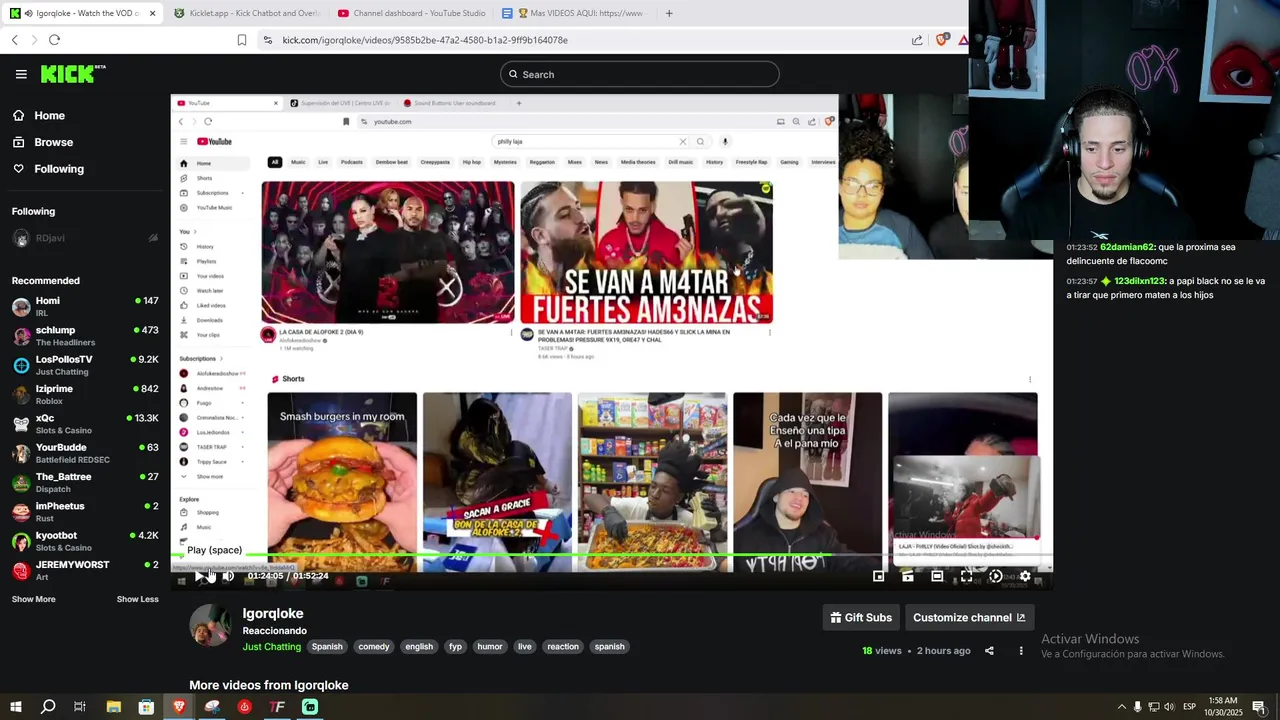Click Customize channel button
This screenshot has height=720, width=1280.
(x=969, y=618)
